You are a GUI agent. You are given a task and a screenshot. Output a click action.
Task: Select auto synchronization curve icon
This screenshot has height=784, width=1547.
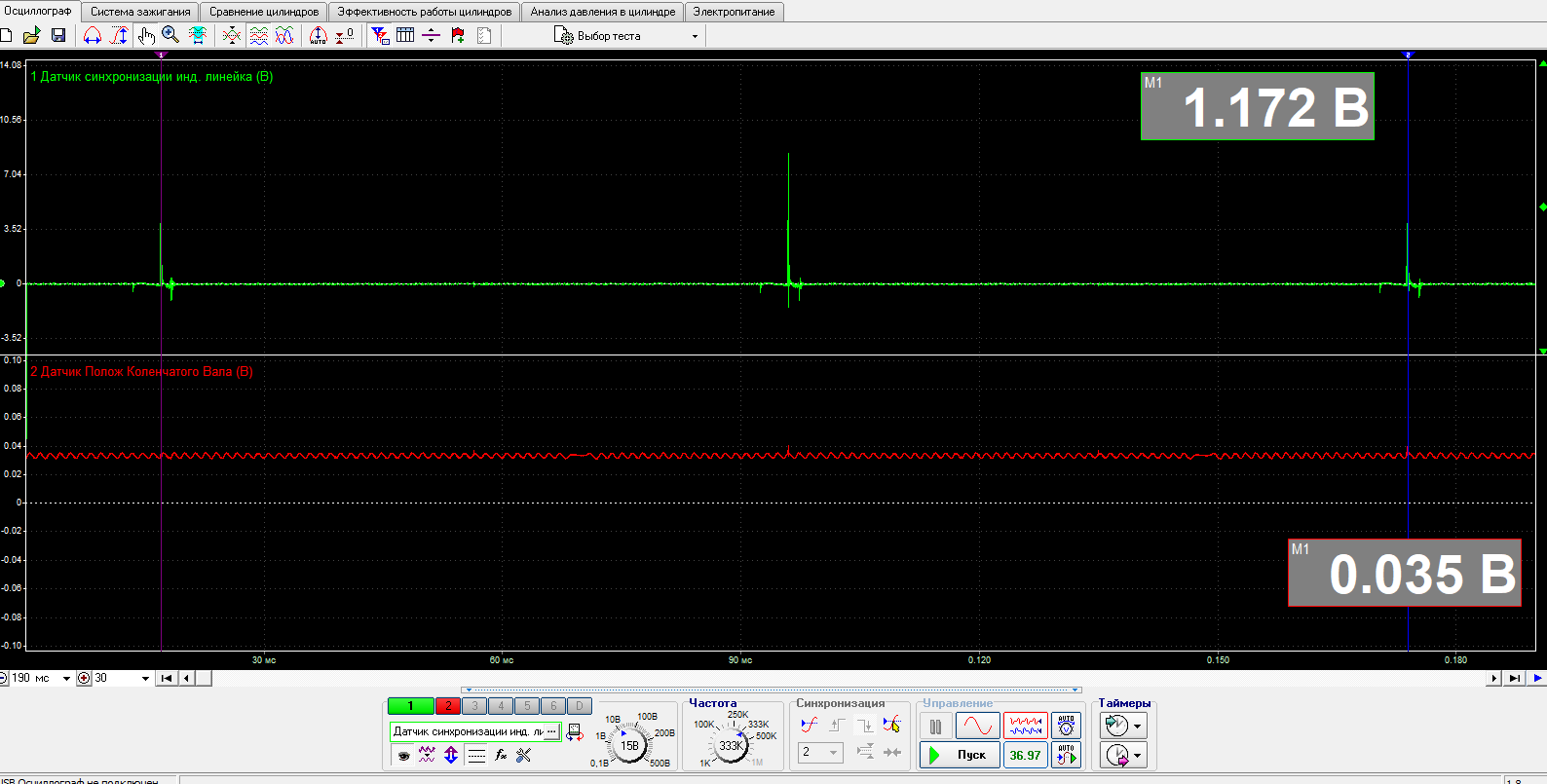pyautogui.click(x=809, y=725)
